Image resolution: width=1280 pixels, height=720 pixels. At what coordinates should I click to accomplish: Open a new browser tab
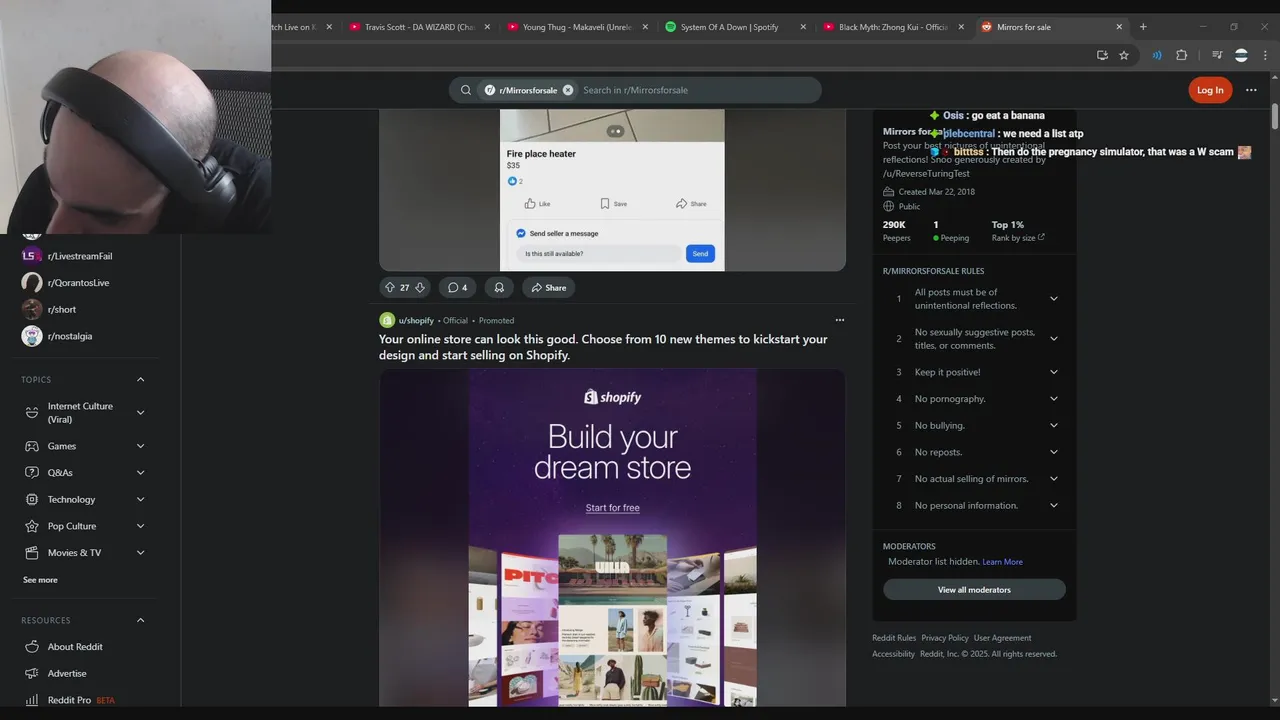1143,27
